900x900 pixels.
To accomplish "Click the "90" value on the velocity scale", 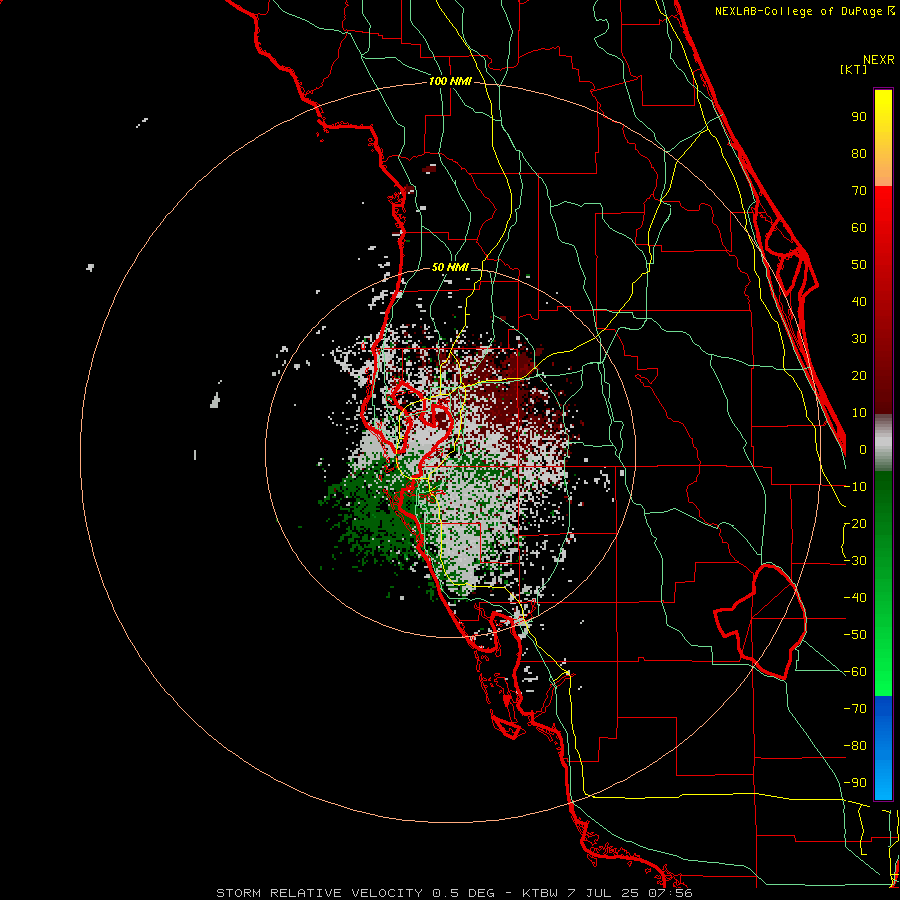I will tap(859, 117).
